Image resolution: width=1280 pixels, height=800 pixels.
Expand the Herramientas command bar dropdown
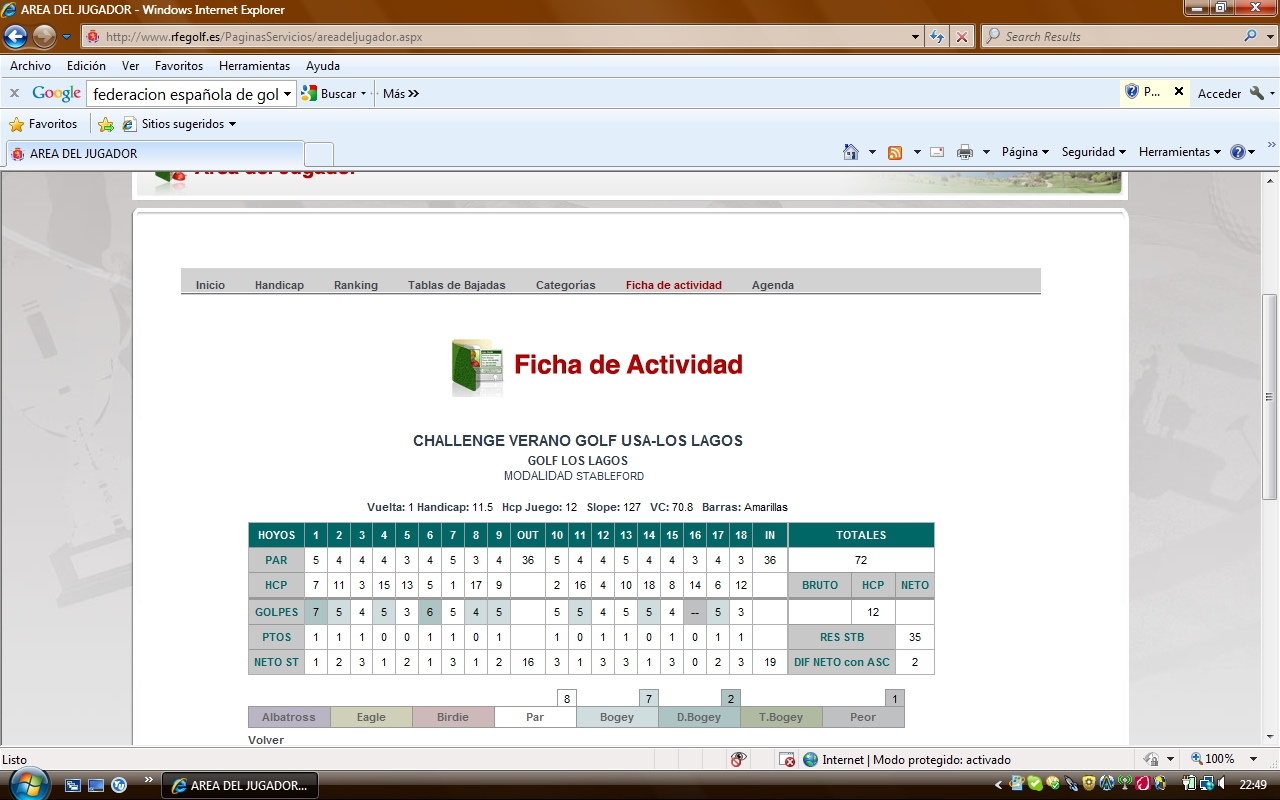point(1217,152)
